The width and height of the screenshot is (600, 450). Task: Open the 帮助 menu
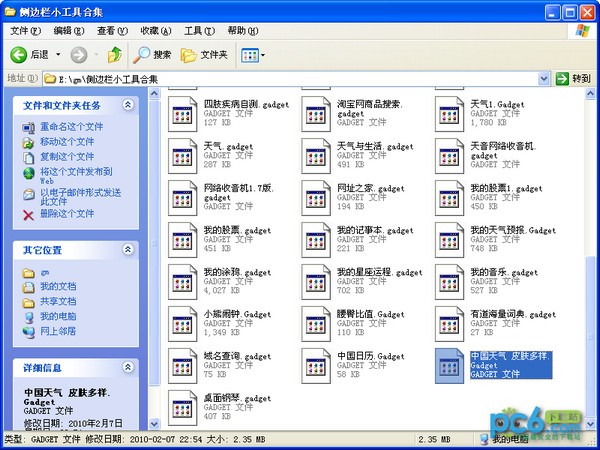[x=243, y=31]
